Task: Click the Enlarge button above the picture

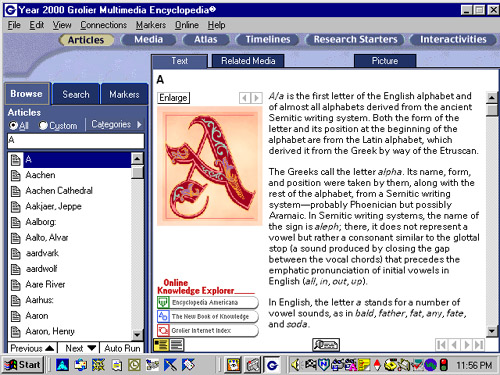Action: (x=173, y=98)
